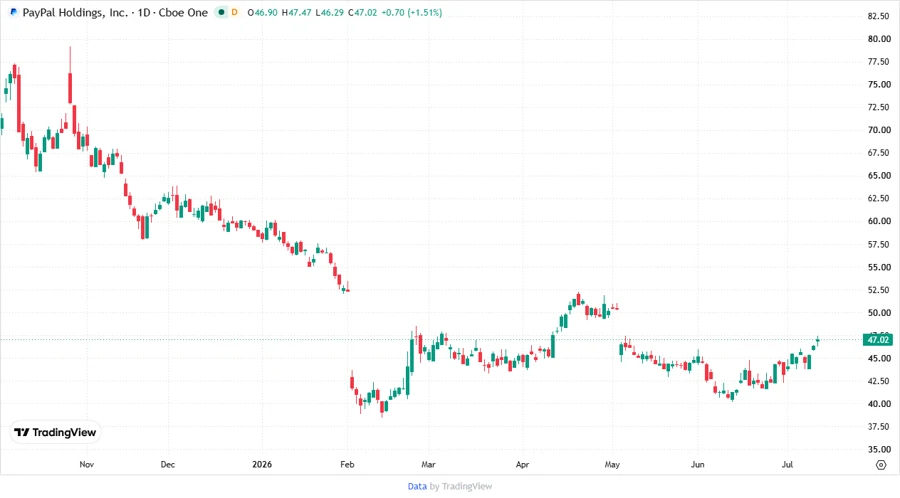This screenshot has height=498, width=900.
Task: Click the +0.70 (+1.51%) change value
Action: click(x=412, y=12)
